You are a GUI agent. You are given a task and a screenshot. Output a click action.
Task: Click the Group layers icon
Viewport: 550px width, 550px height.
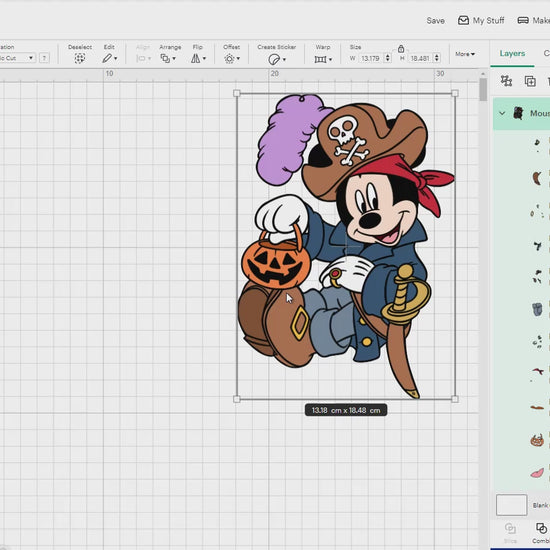click(x=506, y=81)
